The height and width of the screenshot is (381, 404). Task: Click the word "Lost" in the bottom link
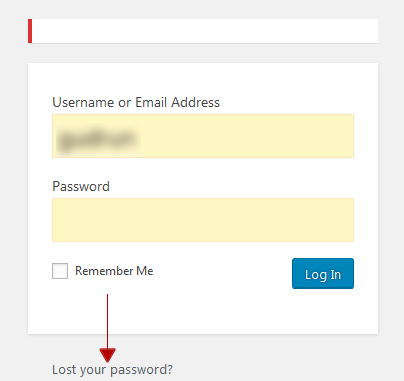click(x=64, y=370)
